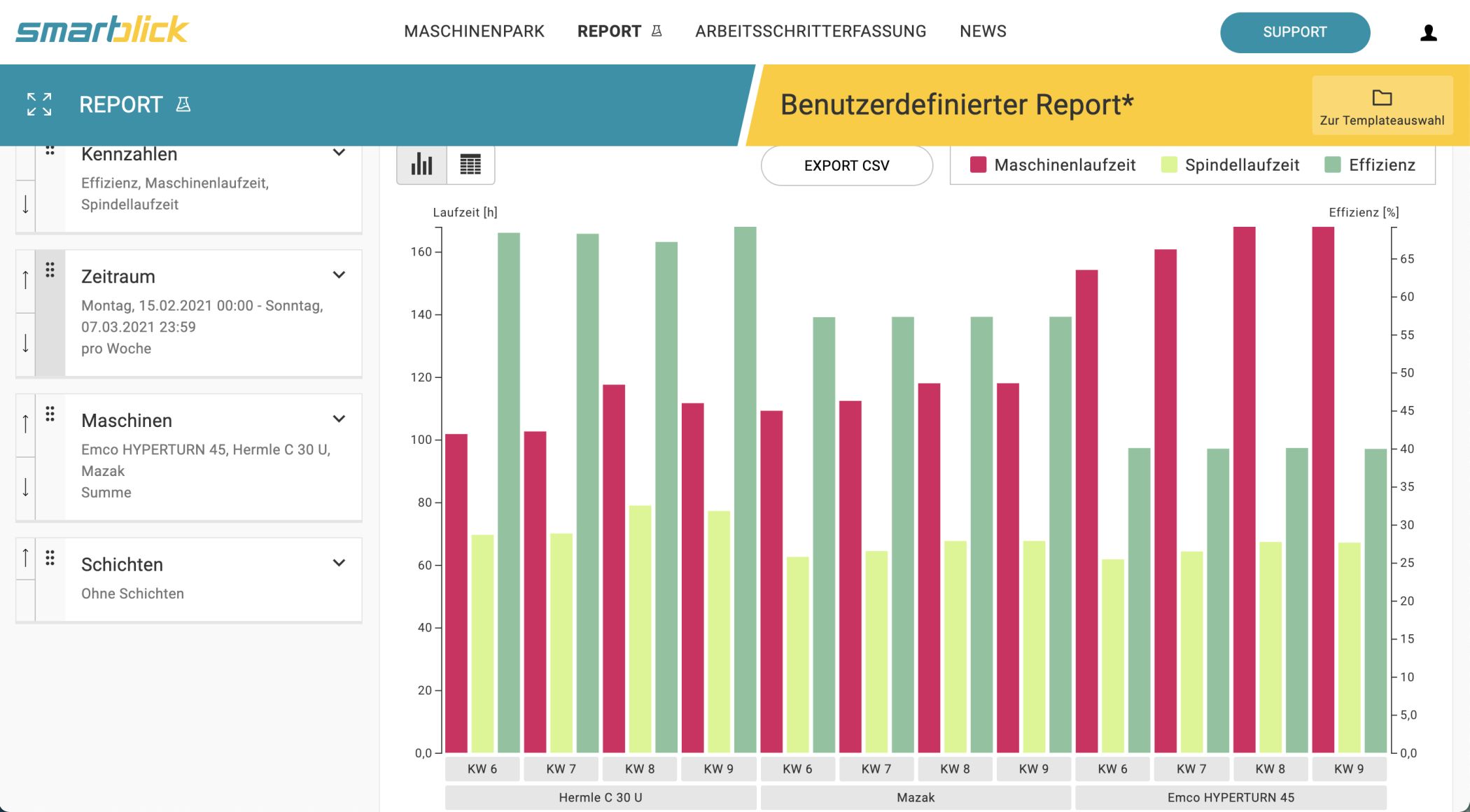Open the user profile icon

[x=1428, y=32]
